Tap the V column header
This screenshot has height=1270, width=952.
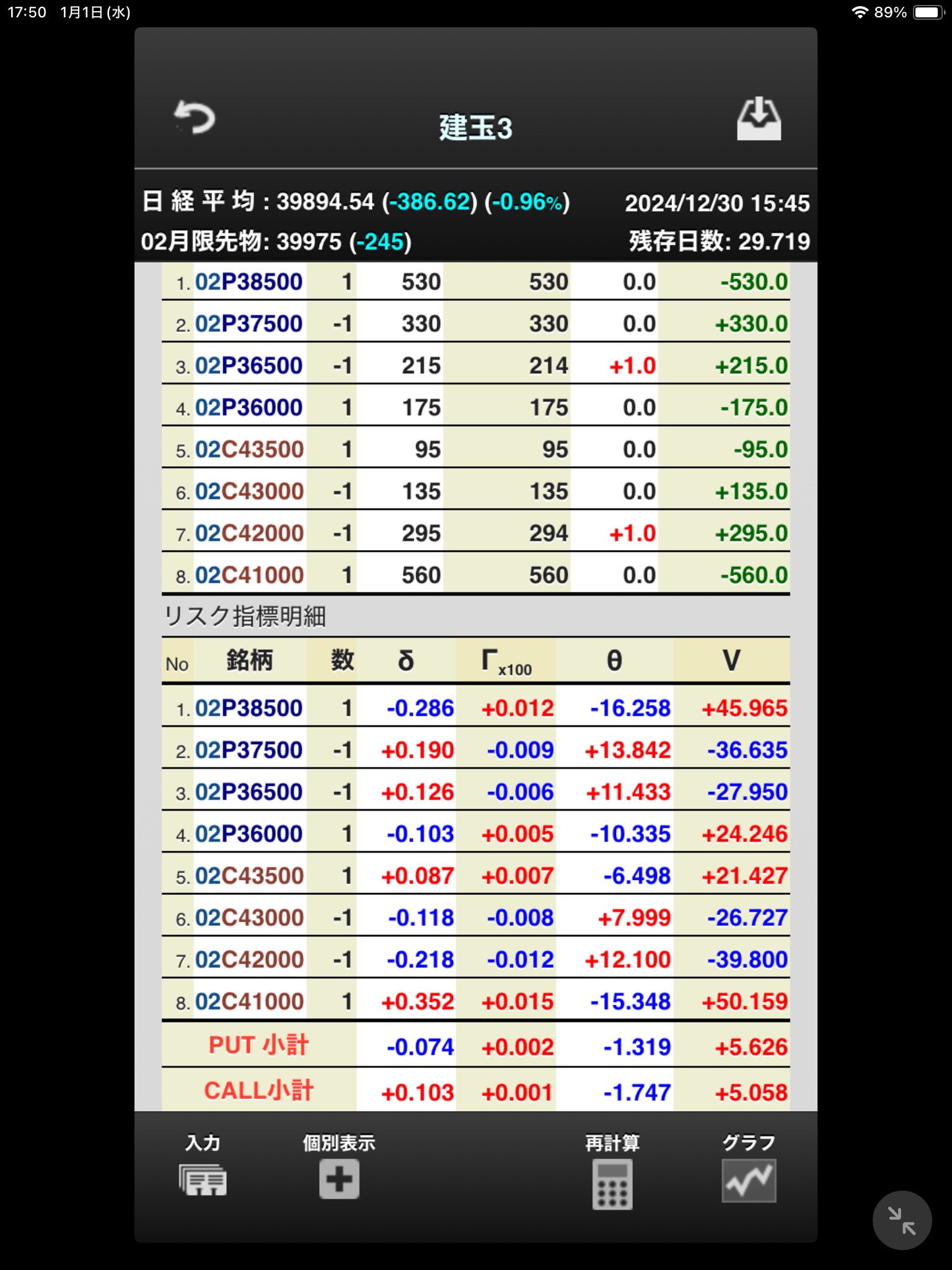tap(731, 661)
